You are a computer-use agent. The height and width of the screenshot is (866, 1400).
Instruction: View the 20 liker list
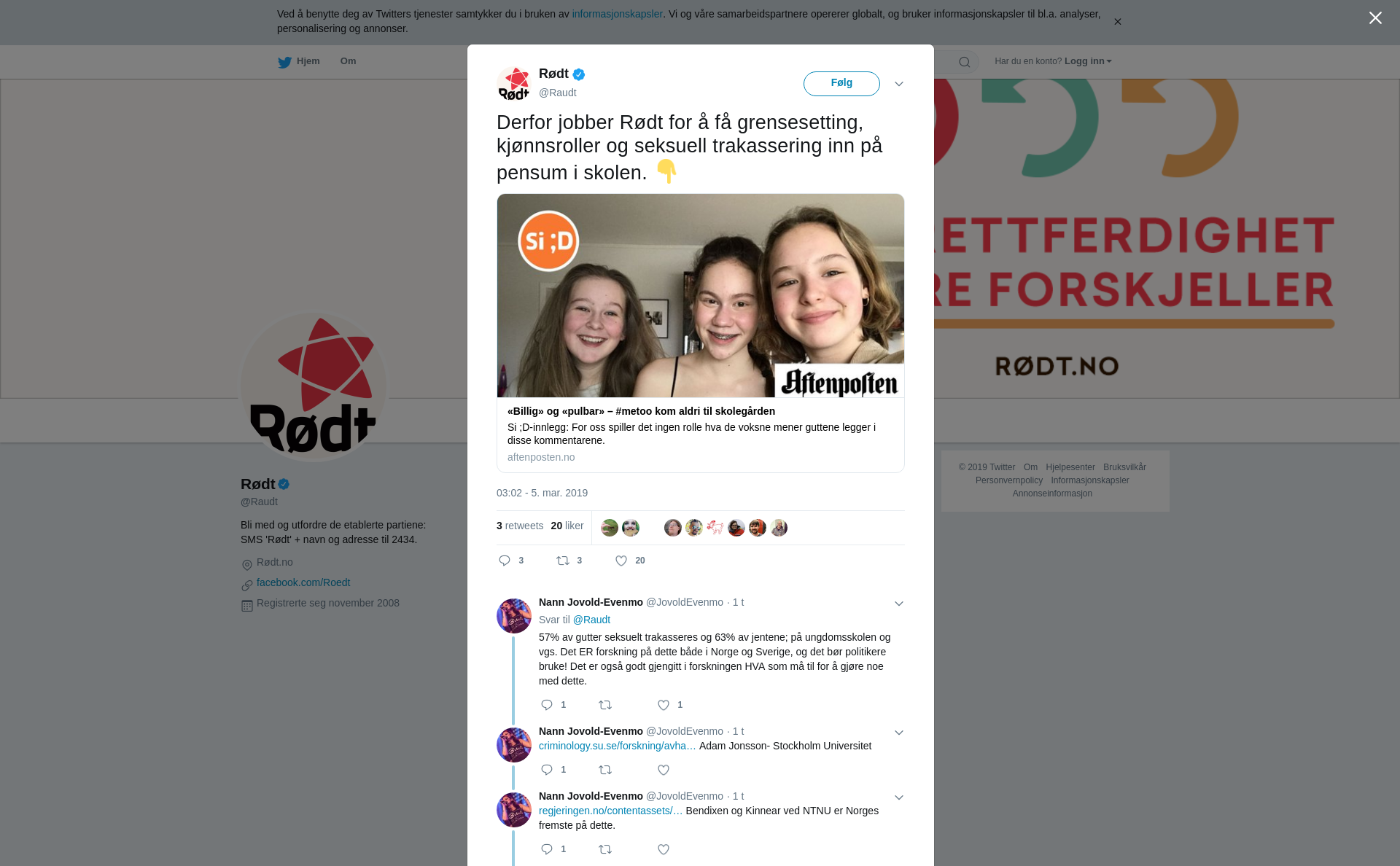[567, 526]
